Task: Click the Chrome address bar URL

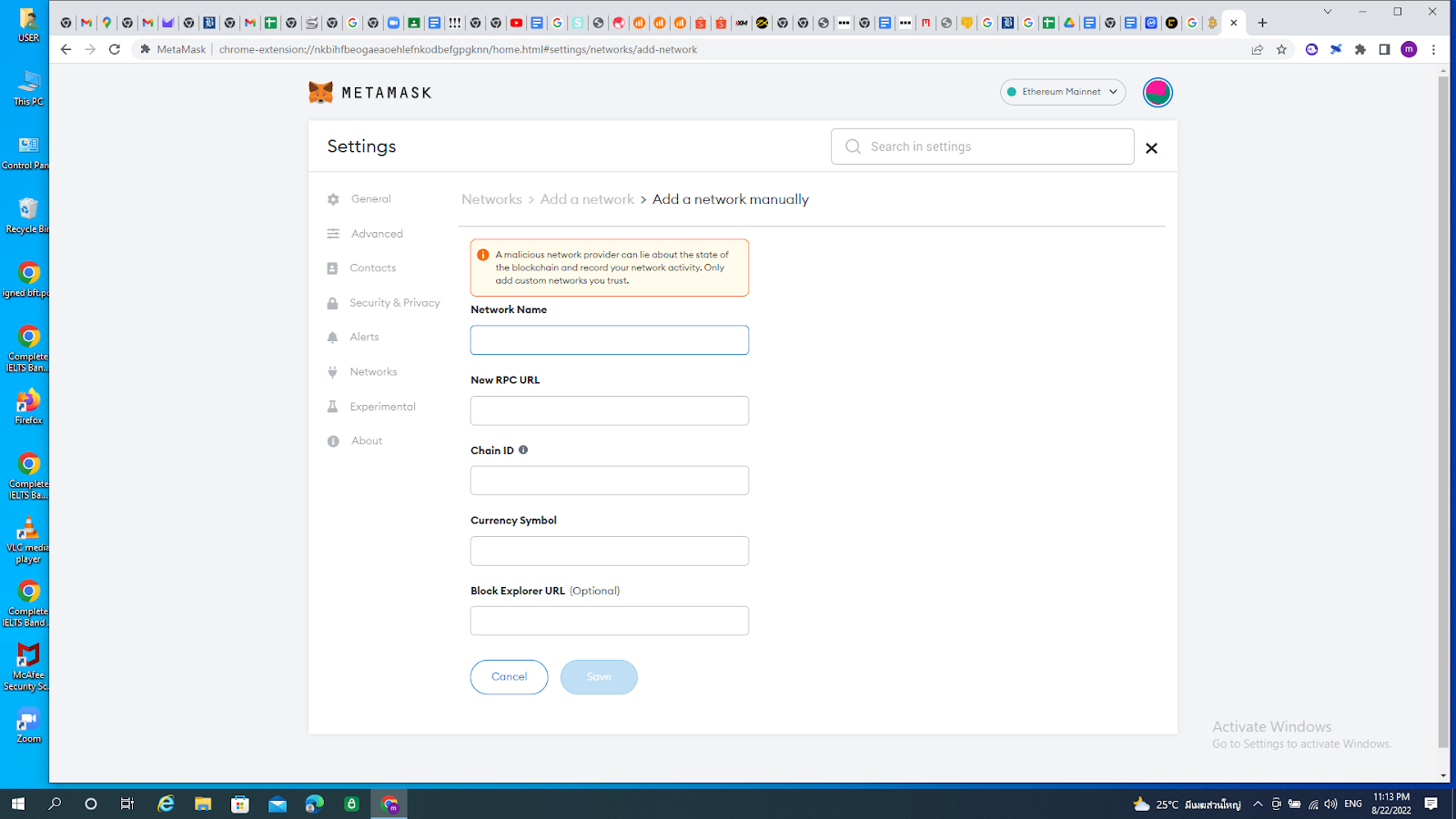Action: point(458,49)
